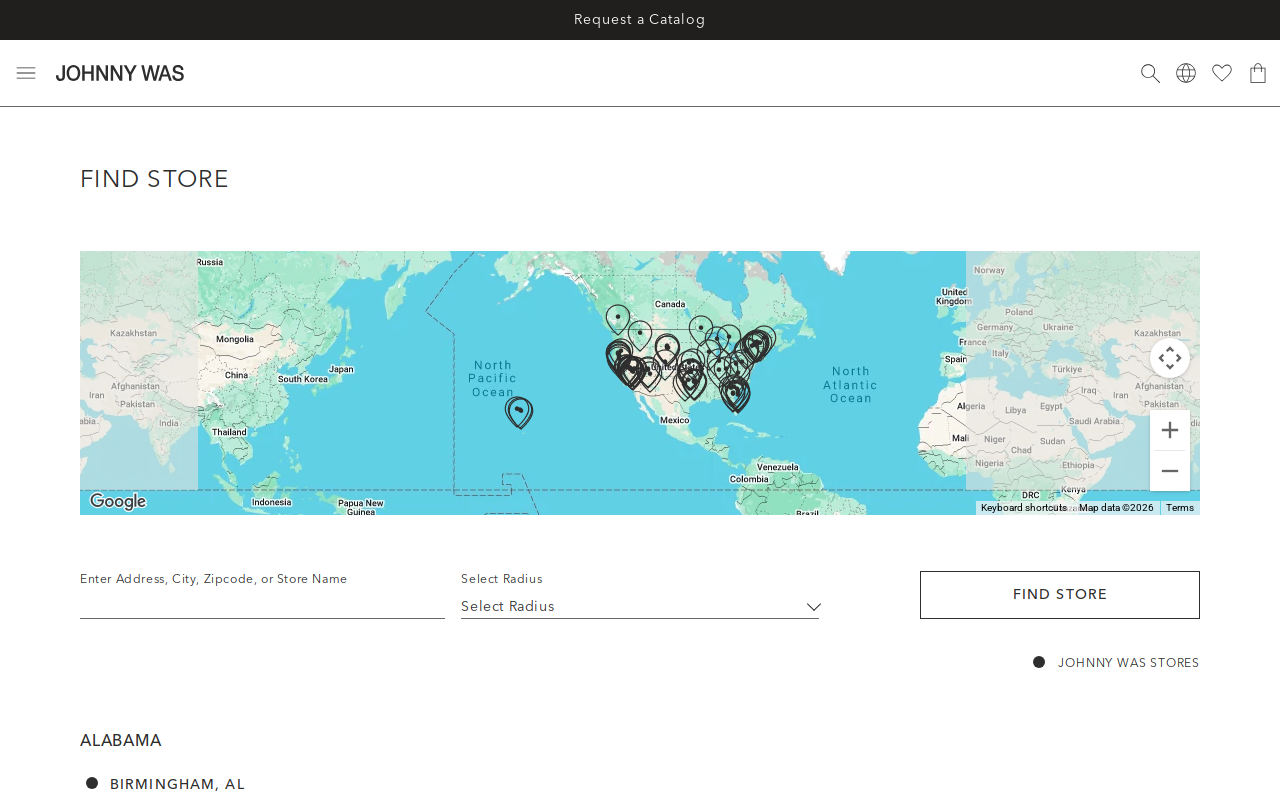This screenshot has height=800, width=1280.
Task: Zoom out on the map
Action: point(1170,471)
